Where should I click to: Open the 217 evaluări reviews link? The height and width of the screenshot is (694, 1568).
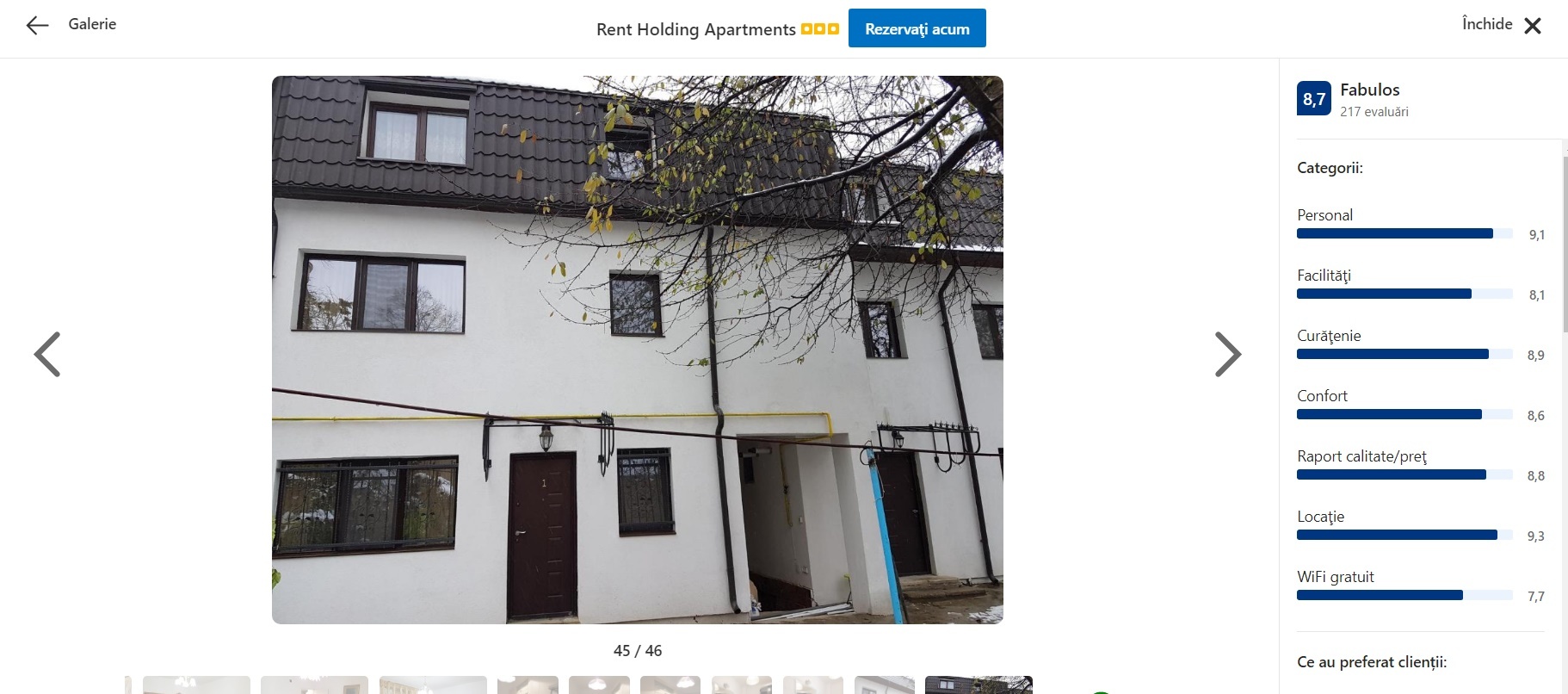(x=1374, y=112)
